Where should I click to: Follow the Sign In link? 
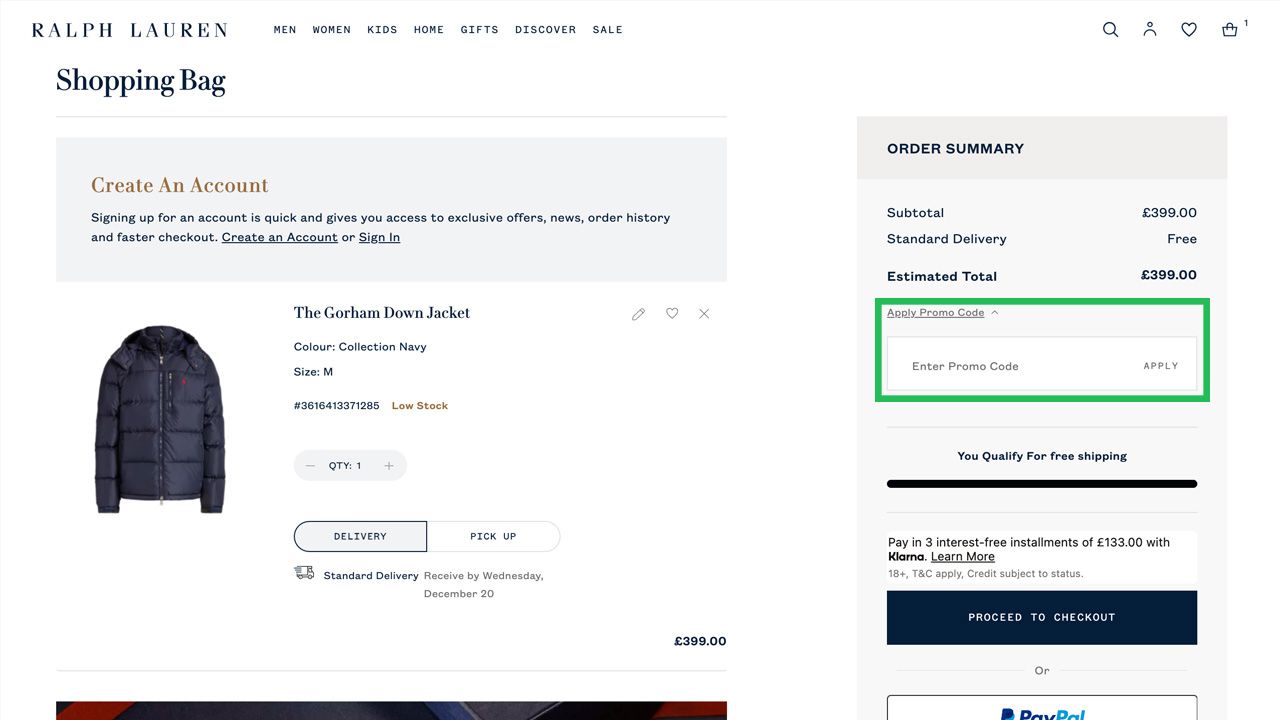[379, 237]
